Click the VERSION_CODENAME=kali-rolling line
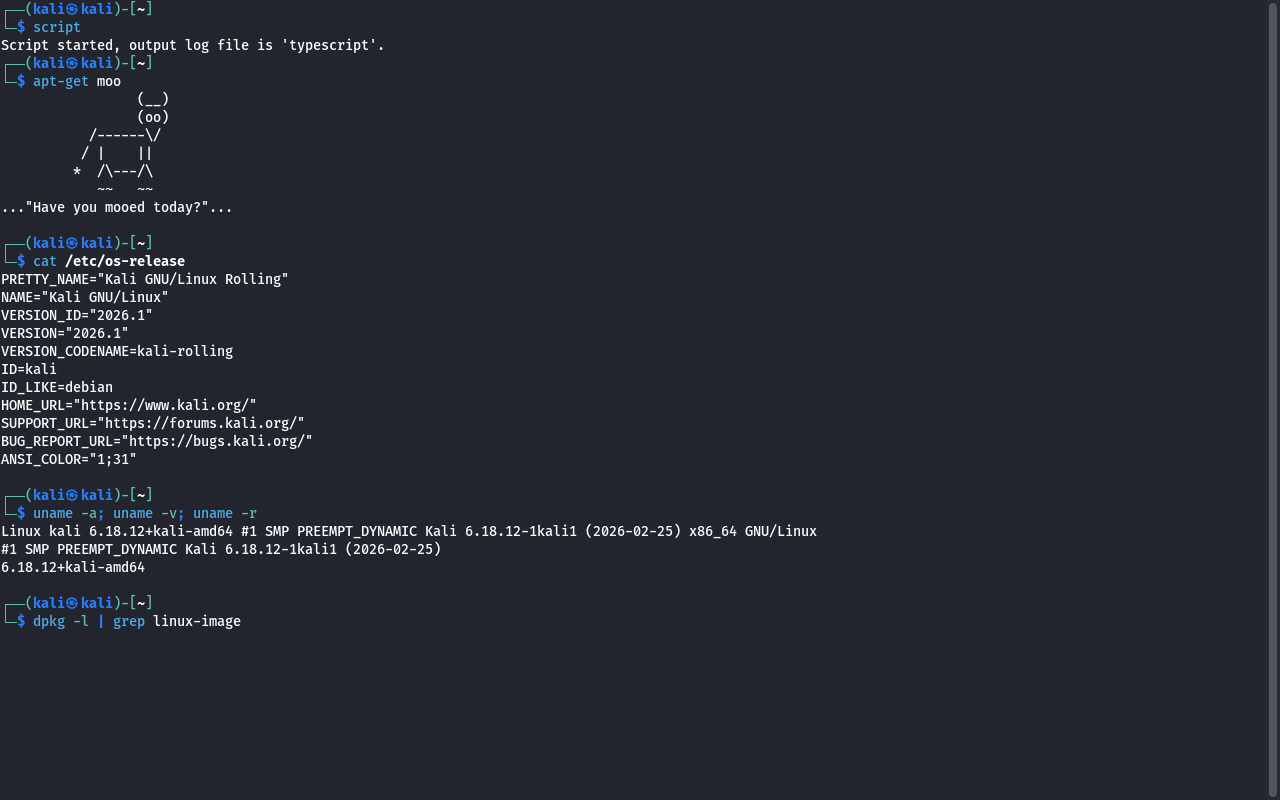Image resolution: width=1280 pixels, height=800 pixels. (x=116, y=351)
